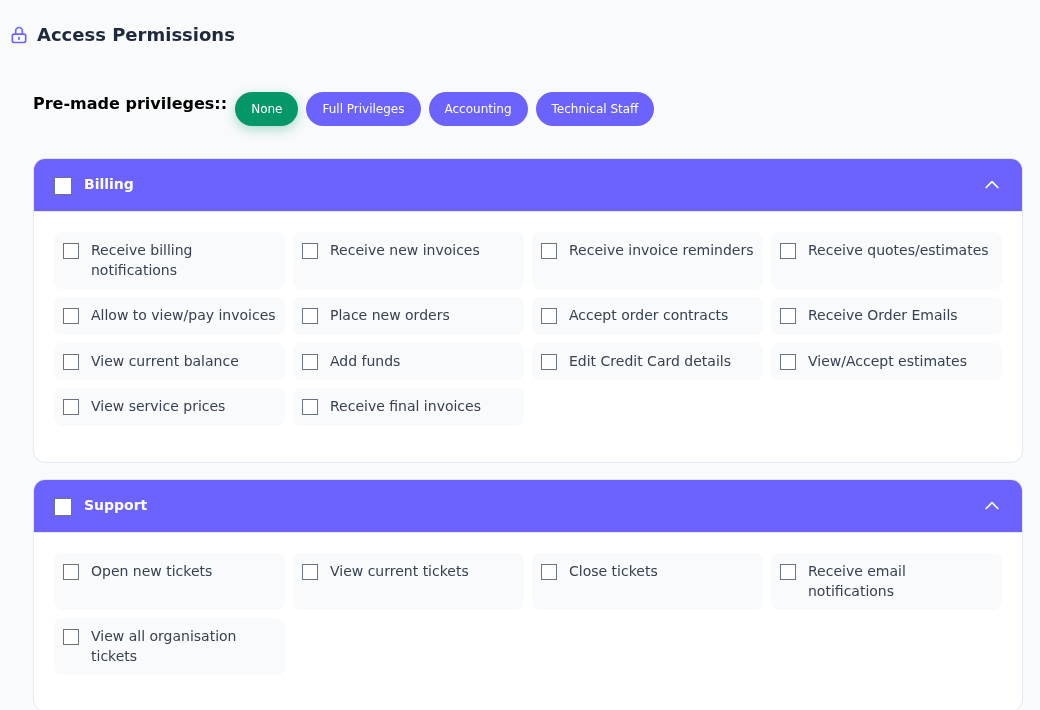Viewport: 1040px width, 710px height.
Task: Check the Billing section master checkbox
Action: [x=63, y=186]
